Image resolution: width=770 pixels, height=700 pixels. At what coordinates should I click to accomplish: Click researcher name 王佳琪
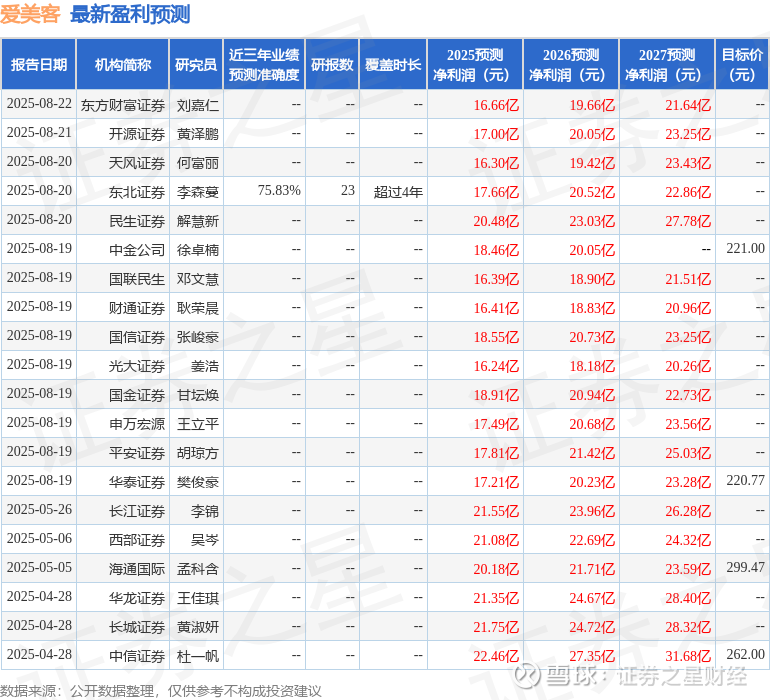(198, 598)
